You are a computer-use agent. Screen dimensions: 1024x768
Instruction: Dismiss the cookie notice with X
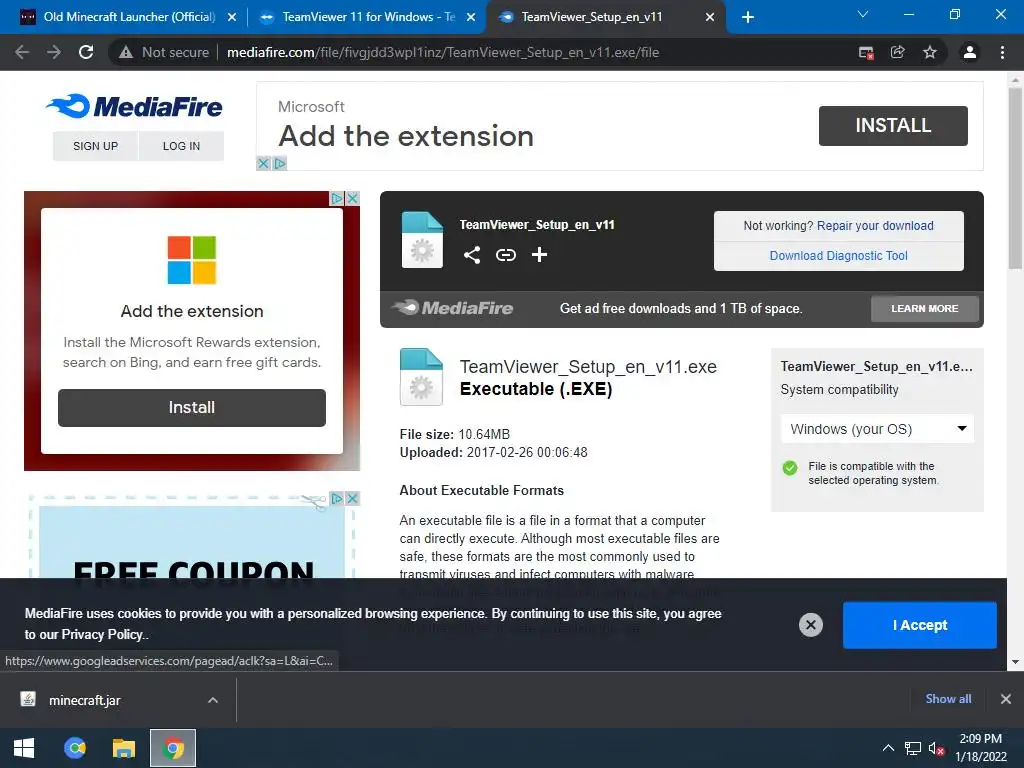(x=810, y=625)
